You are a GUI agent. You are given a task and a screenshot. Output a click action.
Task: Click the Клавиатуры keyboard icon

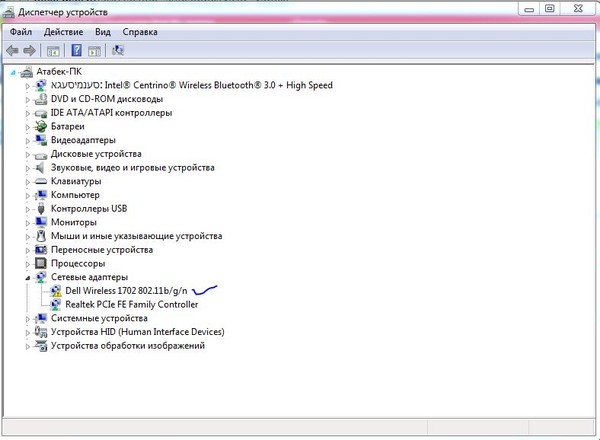pos(41,181)
